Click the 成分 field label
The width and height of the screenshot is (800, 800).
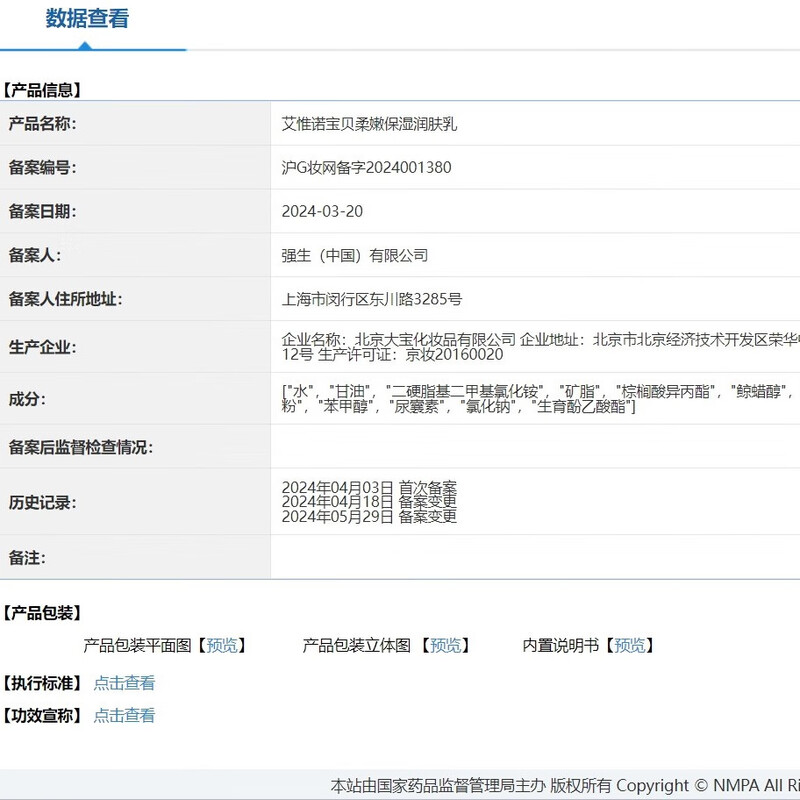click(x=27, y=399)
